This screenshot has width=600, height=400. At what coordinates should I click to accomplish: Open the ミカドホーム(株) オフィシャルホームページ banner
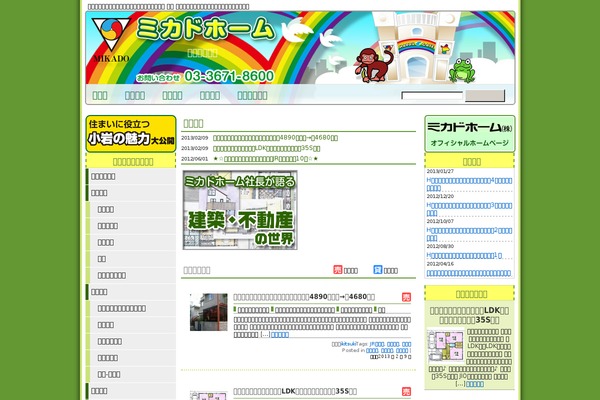[470, 134]
